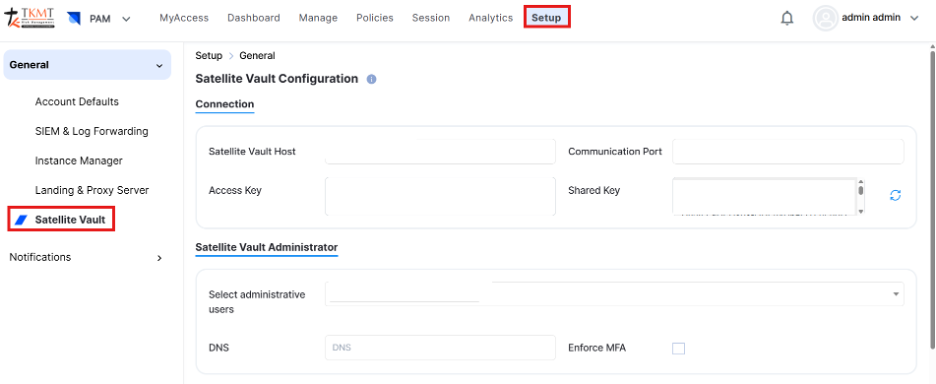Image resolution: width=936 pixels, height=384 pixels.
Task: Open Landing & Proxy Server settings
Action: [x=92, y=190]
